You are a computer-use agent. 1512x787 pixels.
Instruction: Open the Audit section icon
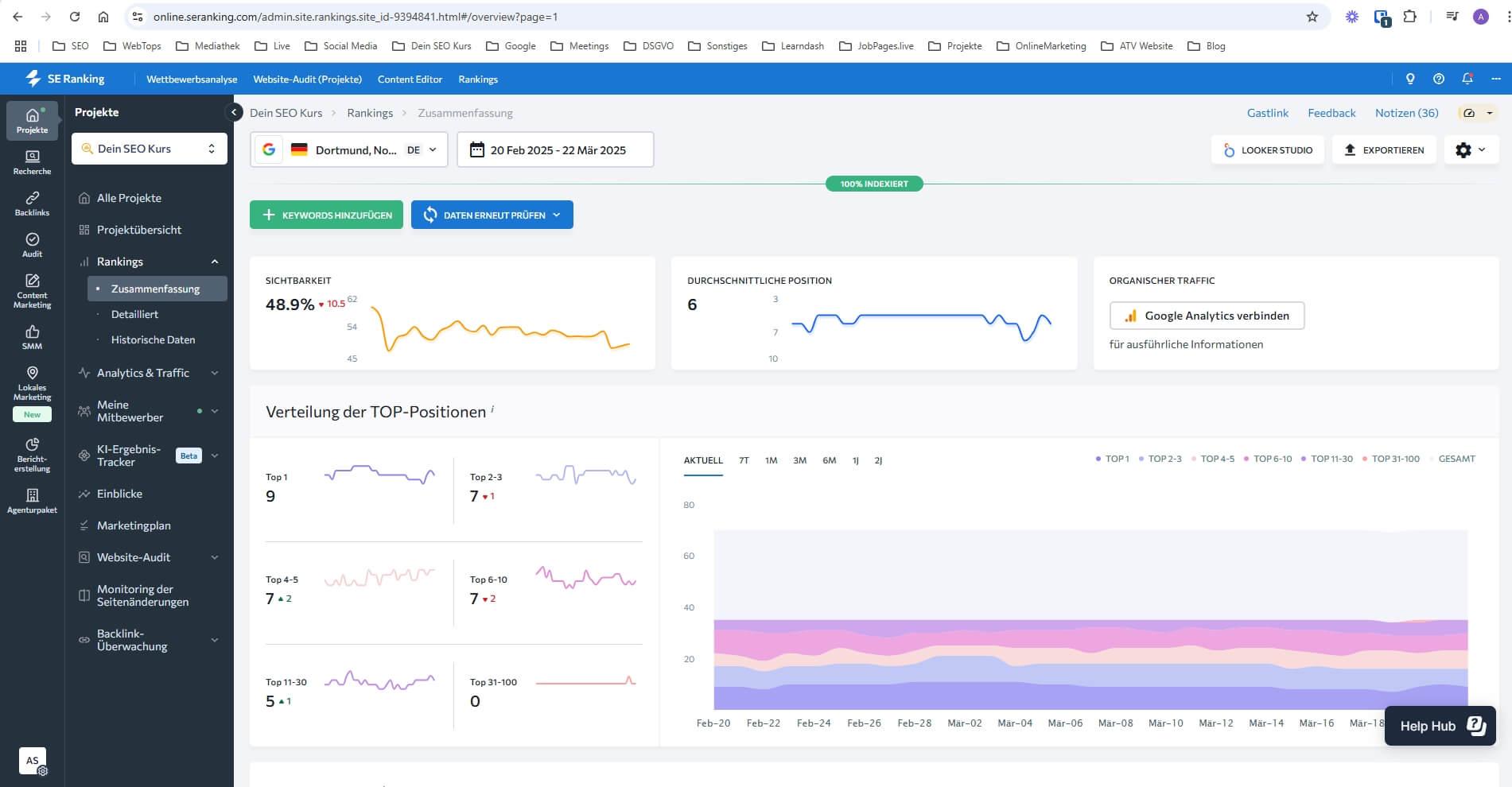point(32,245)
